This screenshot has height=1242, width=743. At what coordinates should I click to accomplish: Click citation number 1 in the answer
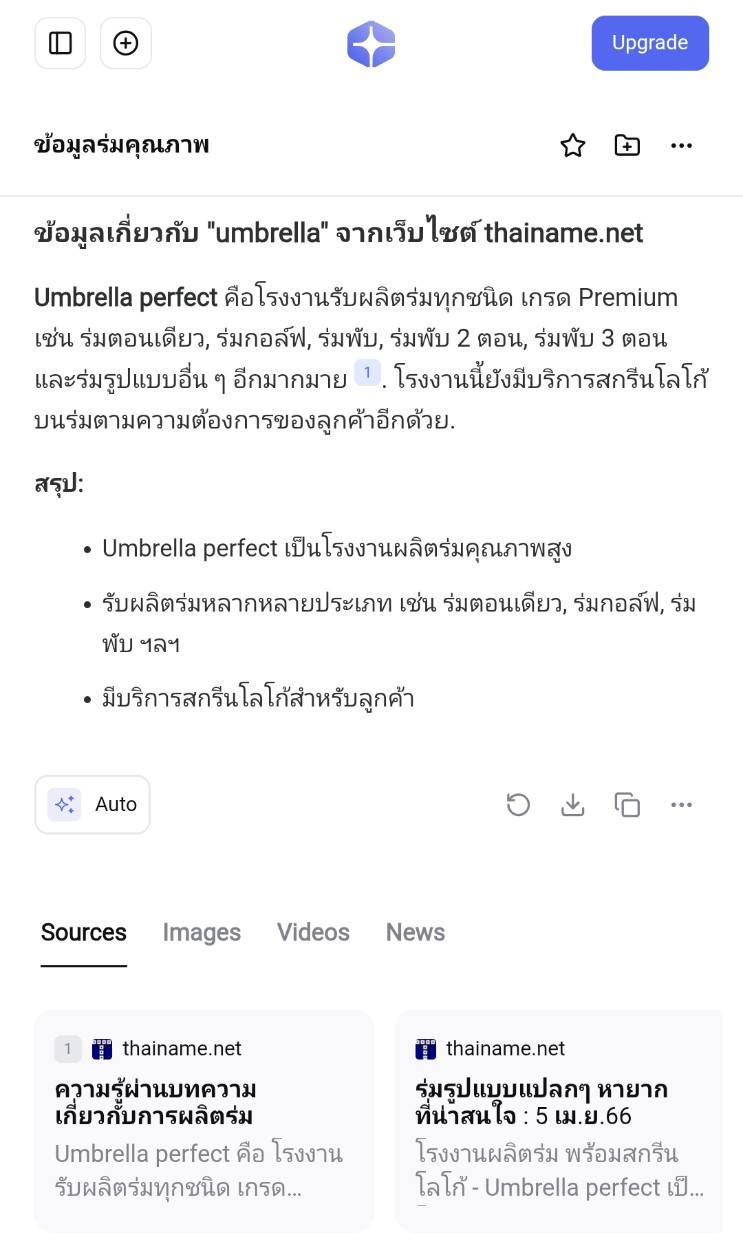[367, 374]
